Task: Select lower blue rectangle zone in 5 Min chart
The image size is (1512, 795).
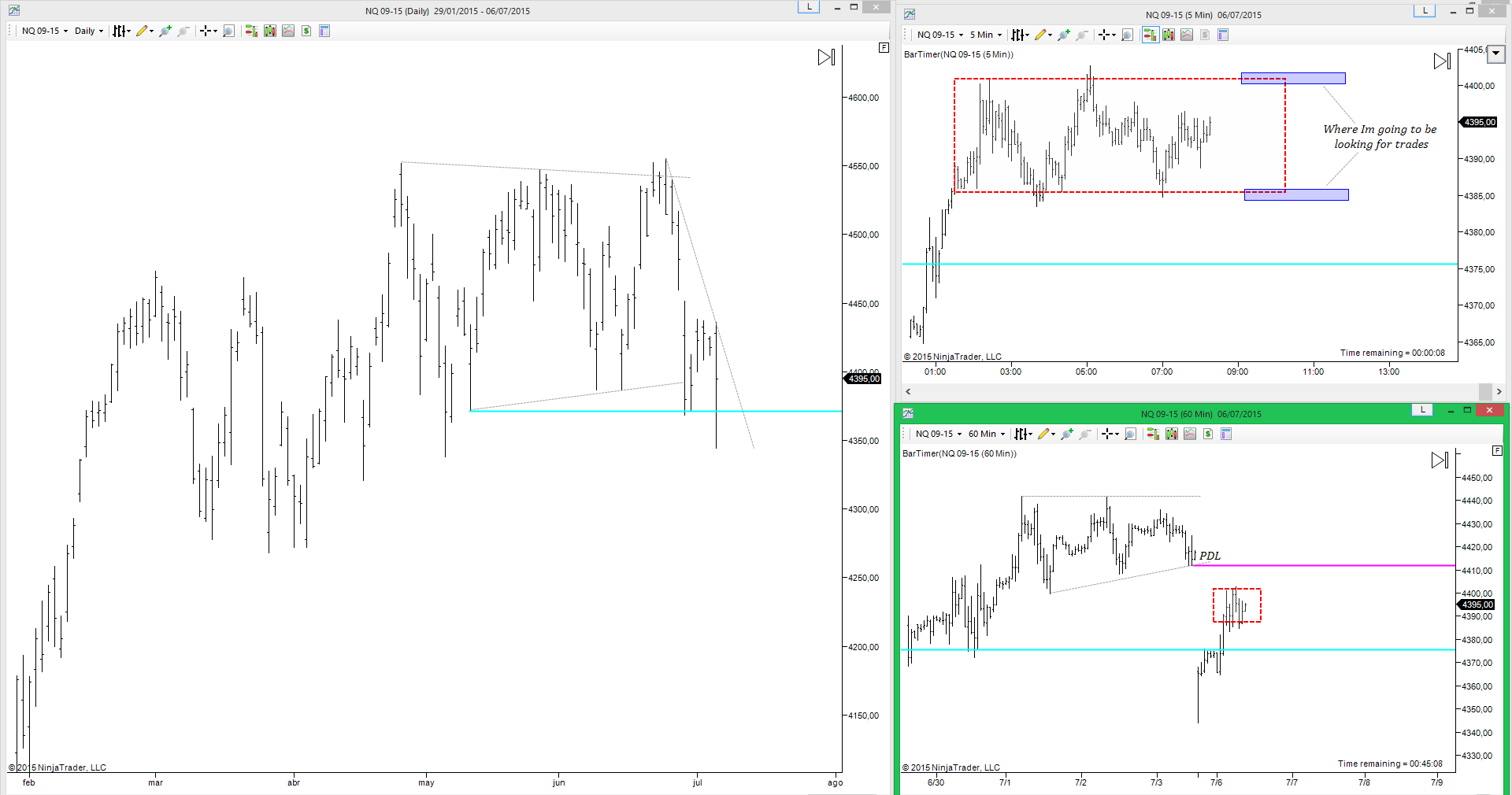Action: [x=1296, y=194]
